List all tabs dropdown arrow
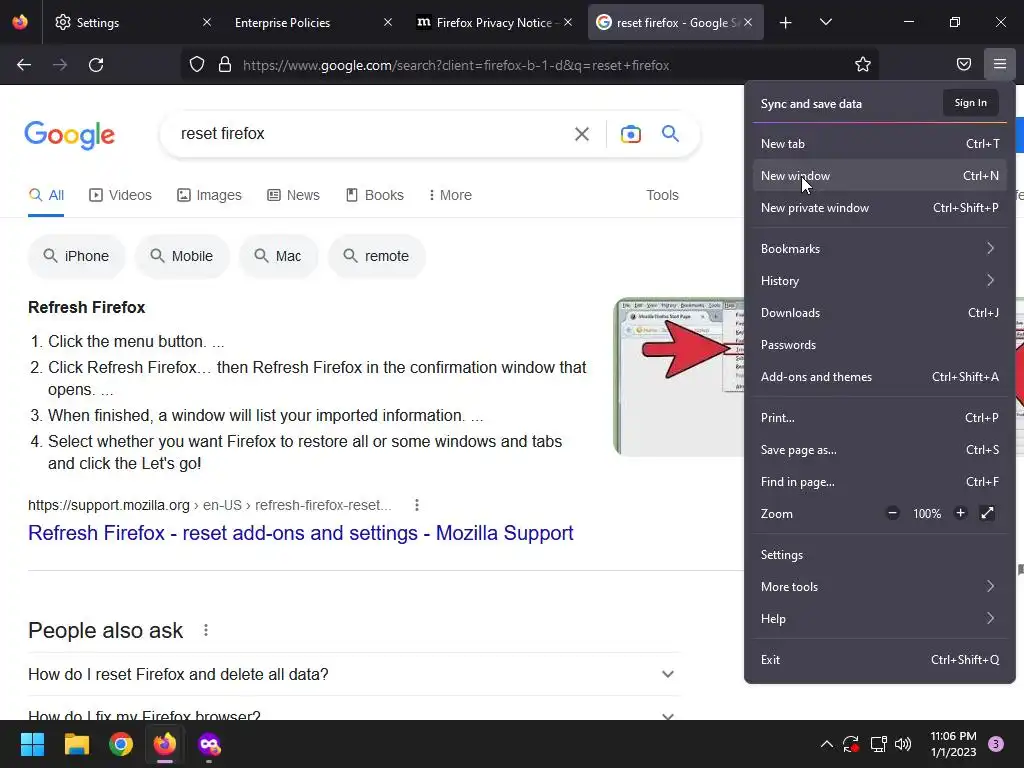This screenshot has height=768, width=1024. [825, 22]
